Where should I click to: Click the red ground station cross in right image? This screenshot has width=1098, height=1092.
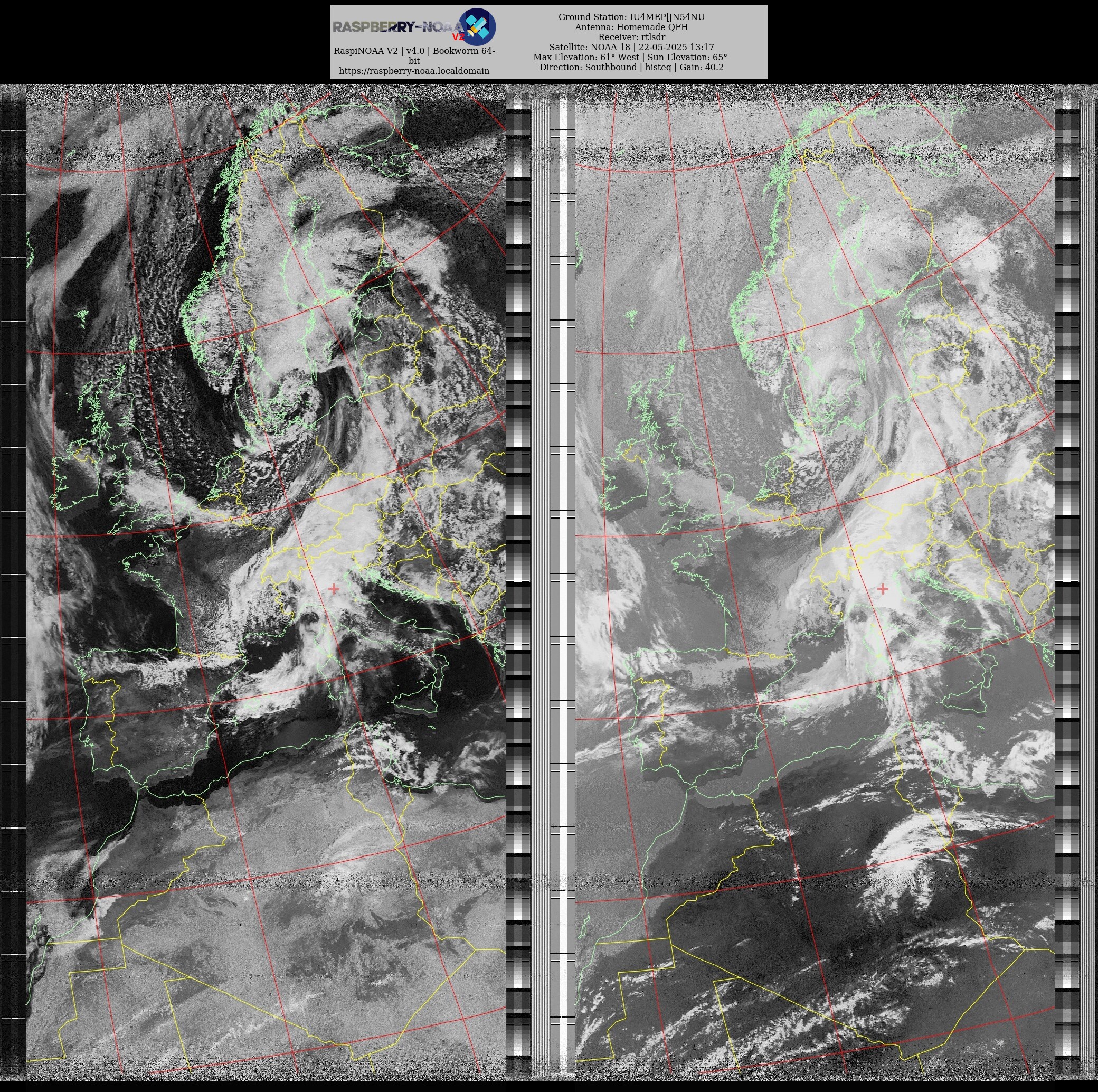[x=883, y=589]
